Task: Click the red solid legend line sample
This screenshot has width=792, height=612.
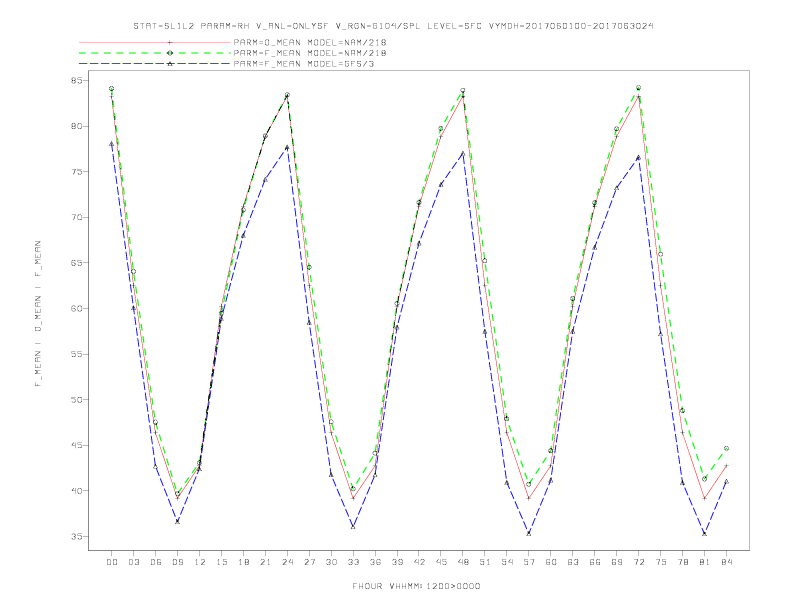Action: point(155,42)
